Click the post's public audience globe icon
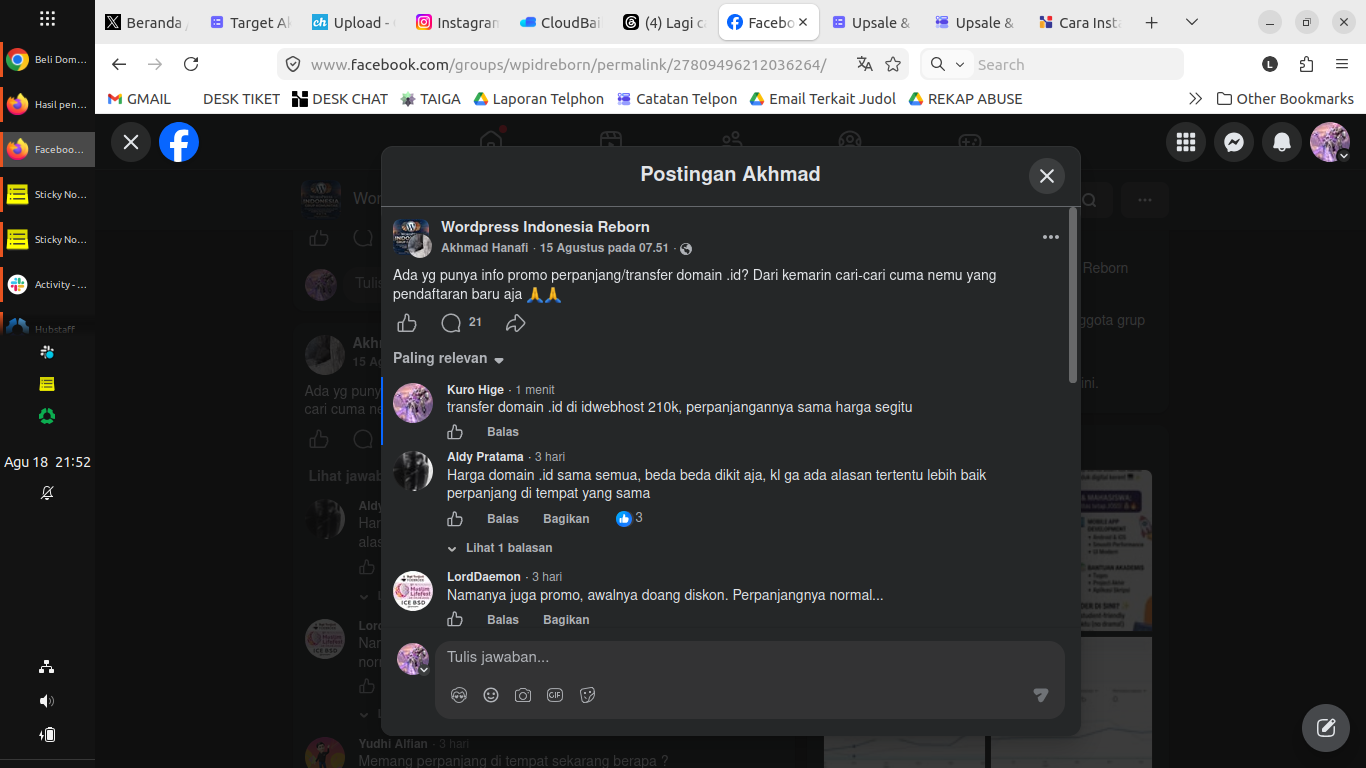1366x768 pixels. tap(686, 248)
